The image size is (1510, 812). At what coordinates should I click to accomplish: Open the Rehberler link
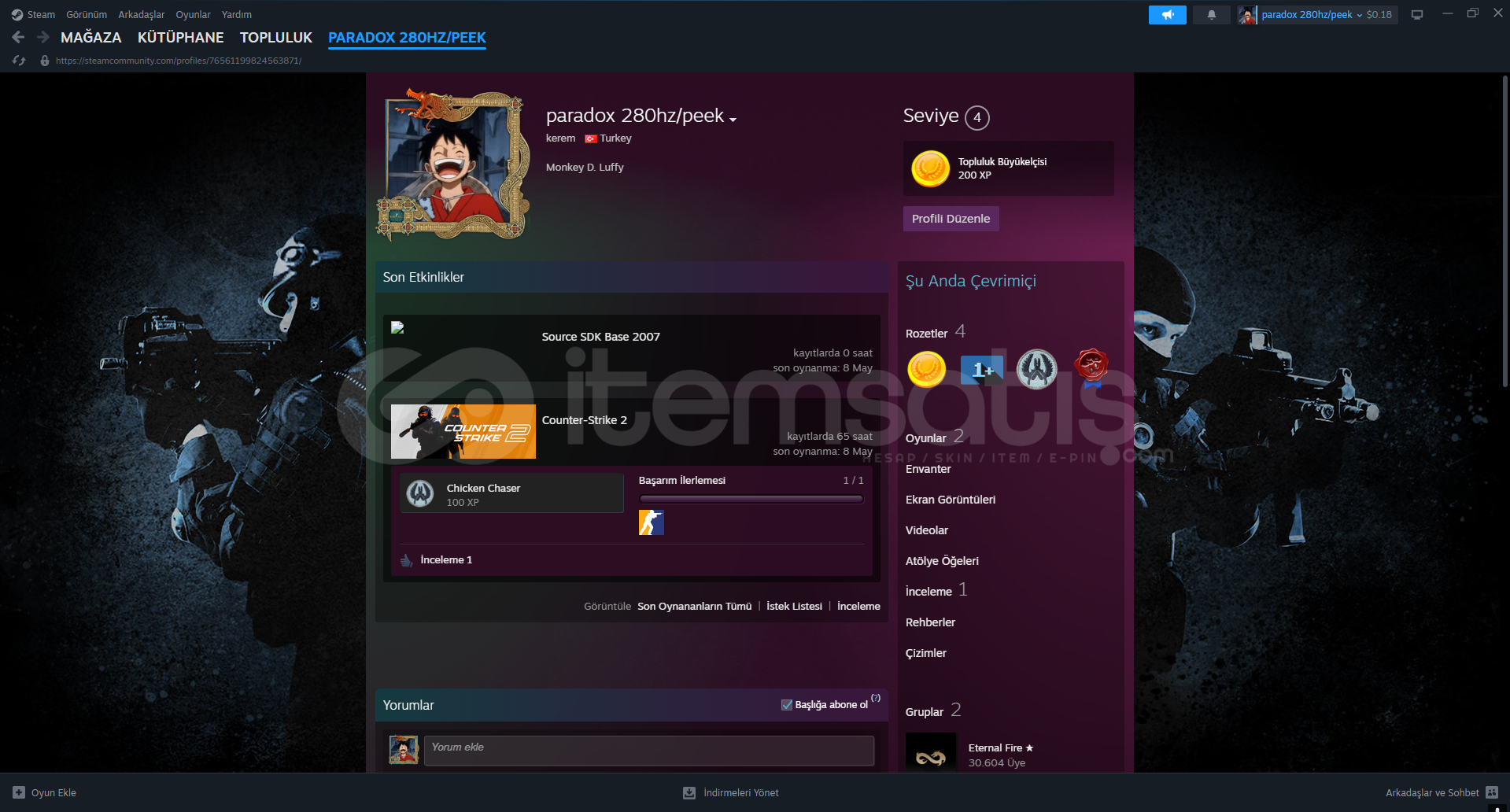tap(930, 622)
